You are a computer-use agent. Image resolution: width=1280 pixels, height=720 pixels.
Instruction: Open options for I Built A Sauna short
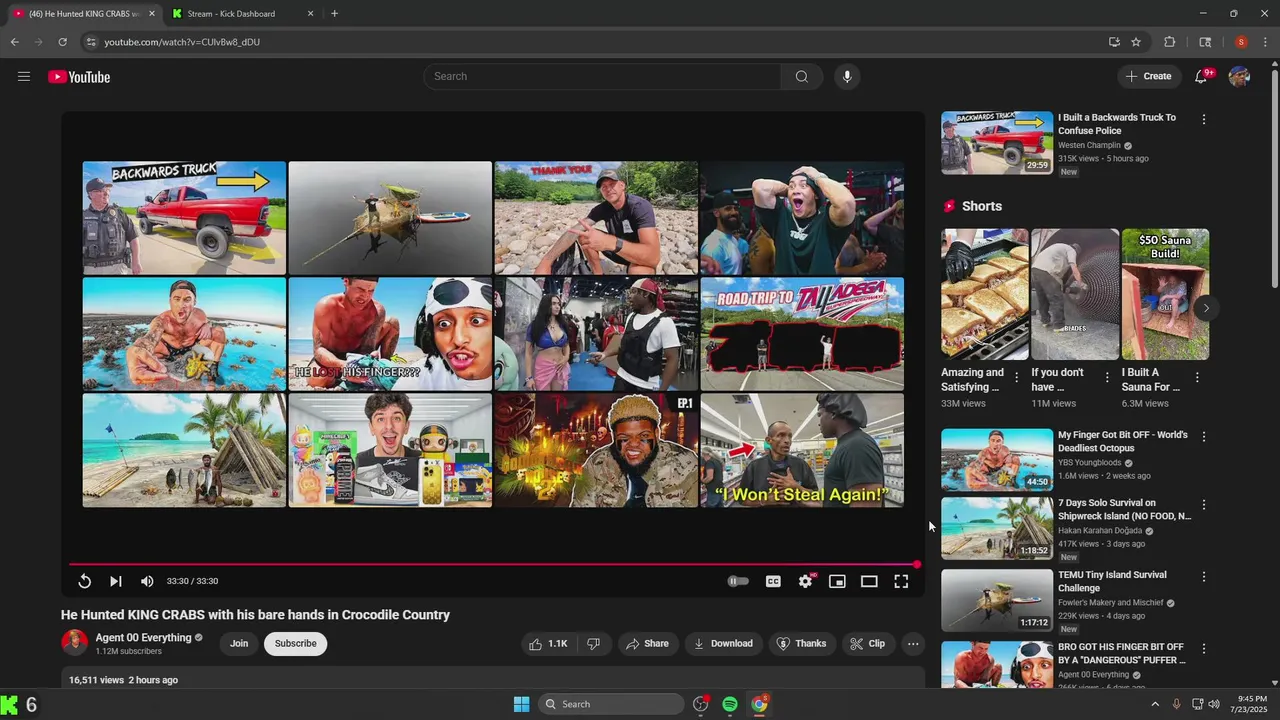[1197, 377]
